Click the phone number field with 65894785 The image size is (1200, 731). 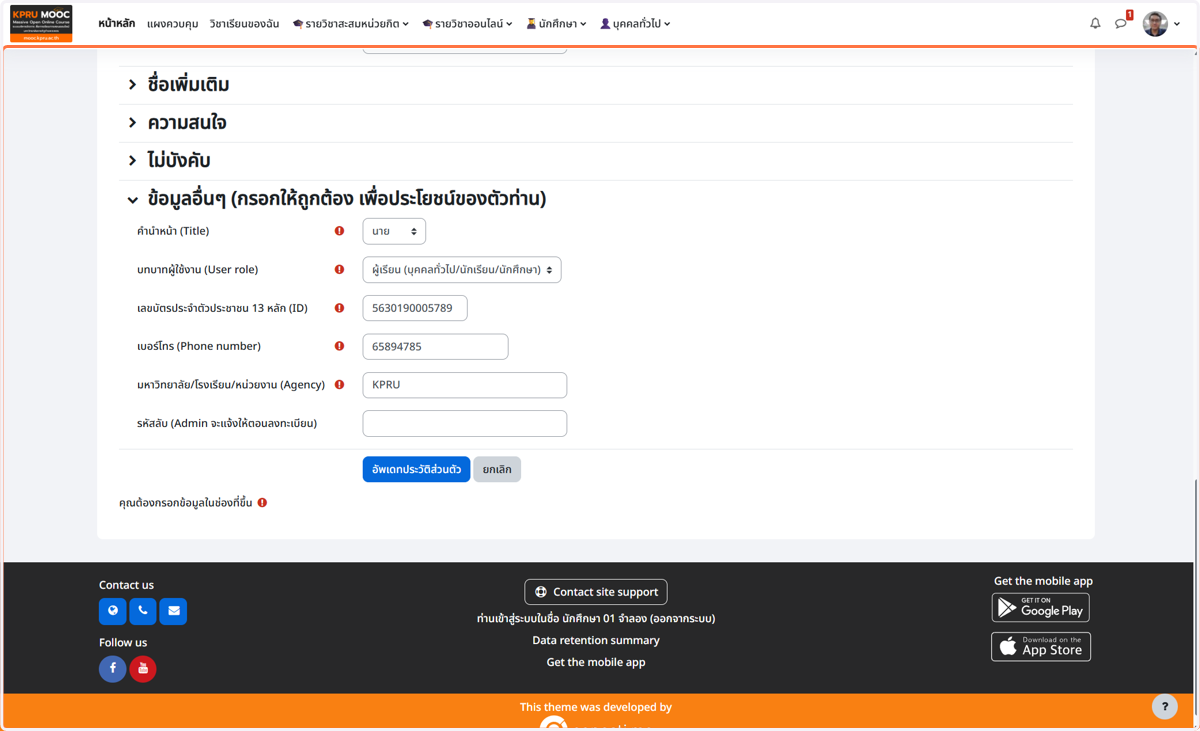tap(435, 346)
